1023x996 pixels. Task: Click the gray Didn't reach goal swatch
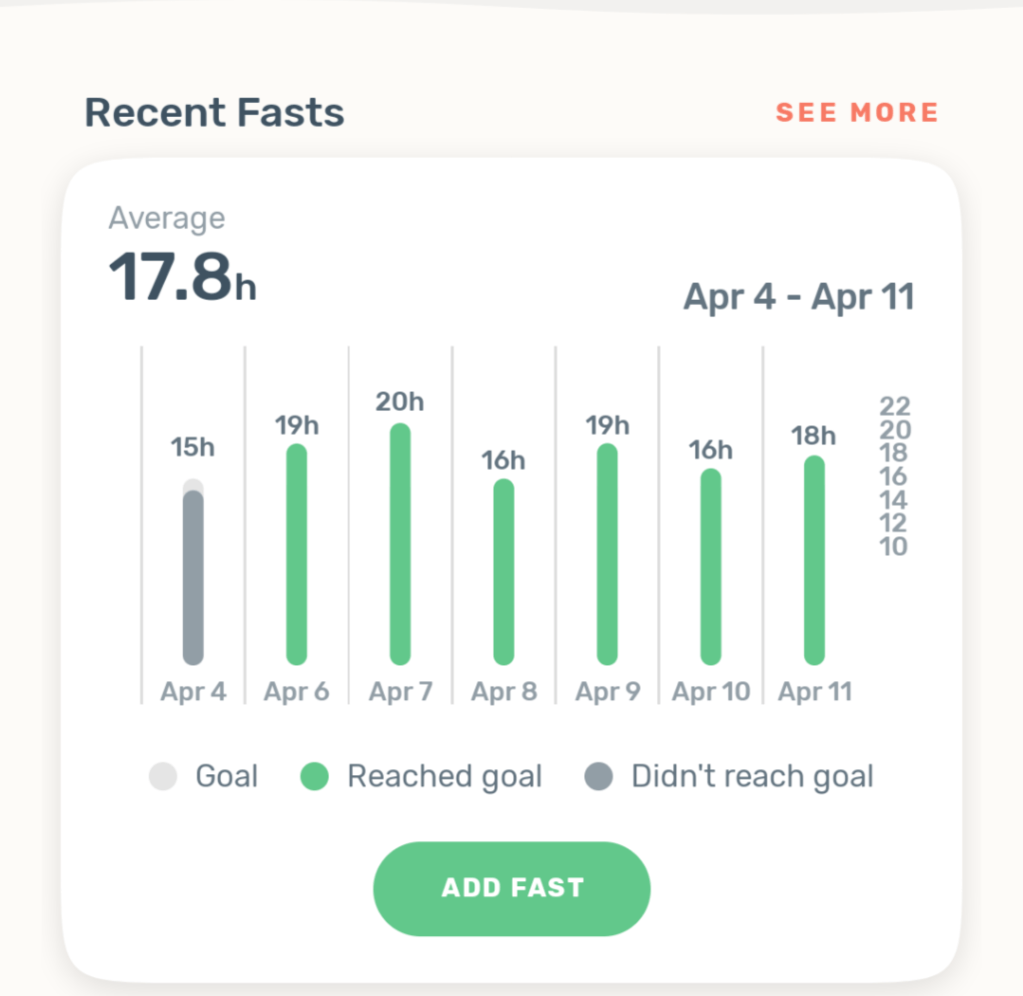pyautogui.click(x=598, y=777)
